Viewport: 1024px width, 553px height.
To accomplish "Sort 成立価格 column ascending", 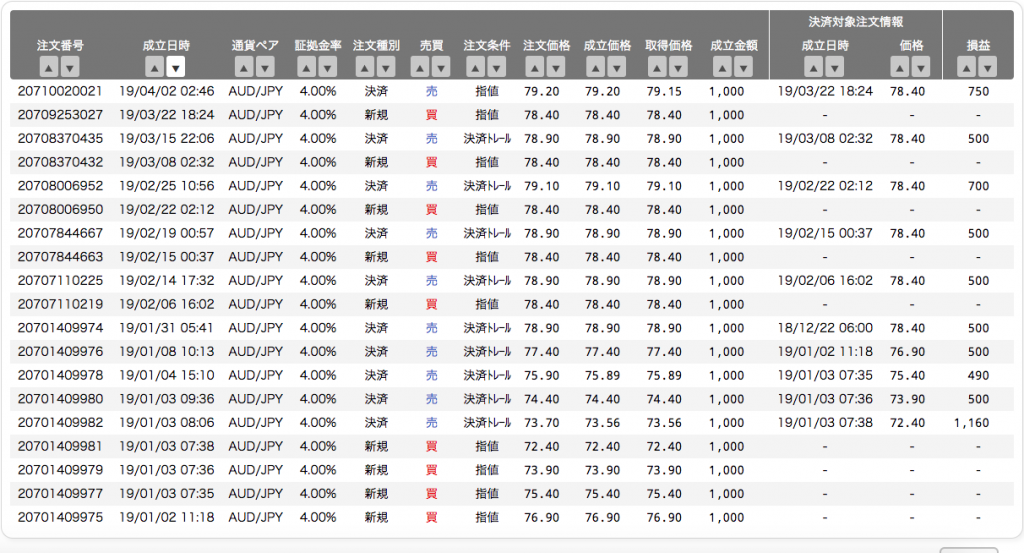I will (595, 67).
